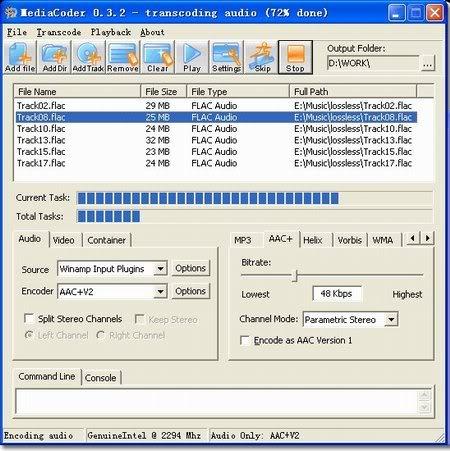The height and width of the screenshot is (451, 450).
Task: Select the Track08.flac row
Action: pos(216,117)
